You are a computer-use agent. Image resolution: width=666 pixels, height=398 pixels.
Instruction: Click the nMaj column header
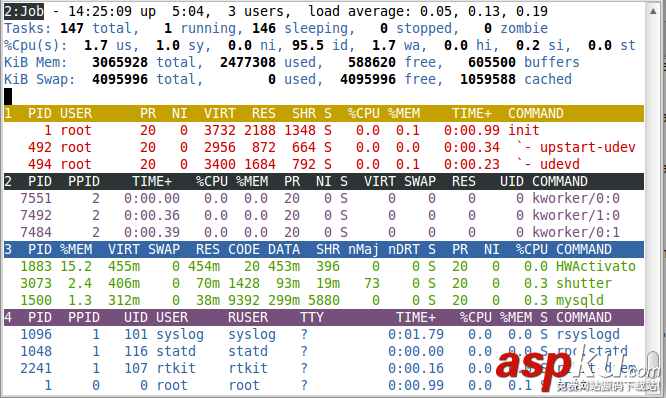[x=364, y=249]
